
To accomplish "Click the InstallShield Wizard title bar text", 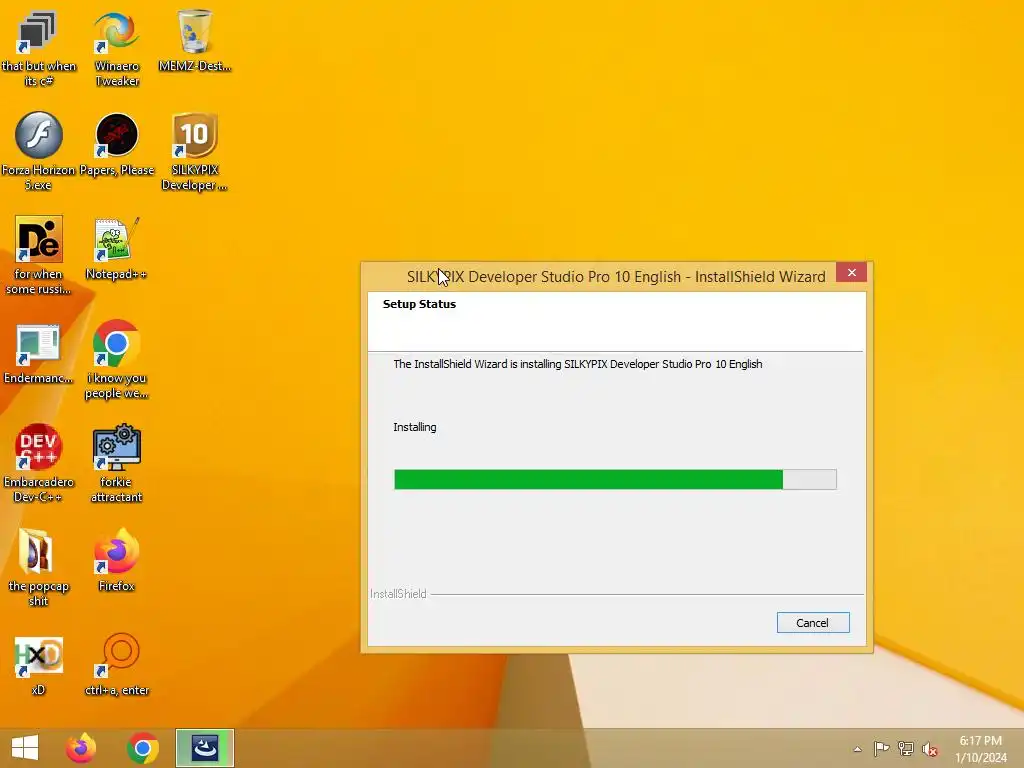I will click(x=616, y=277).
